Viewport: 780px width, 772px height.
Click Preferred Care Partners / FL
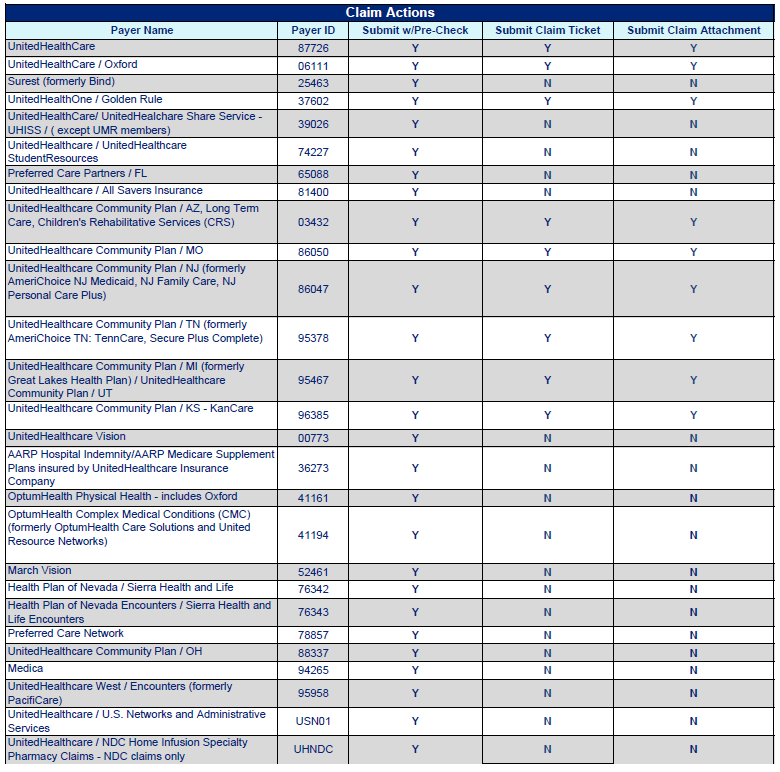[x=77, y=173]
